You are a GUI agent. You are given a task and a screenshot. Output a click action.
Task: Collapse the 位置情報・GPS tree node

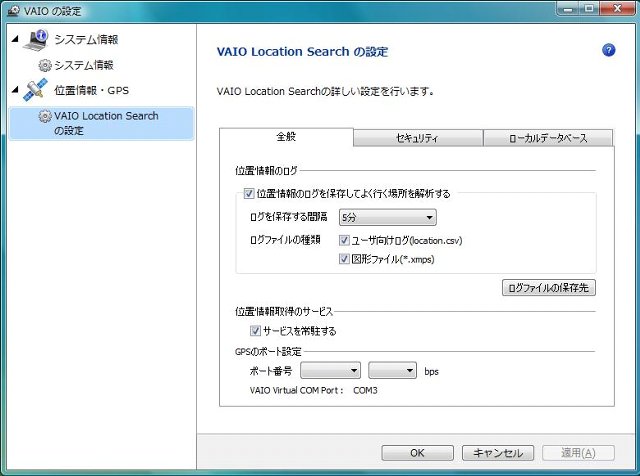[15, 89]
